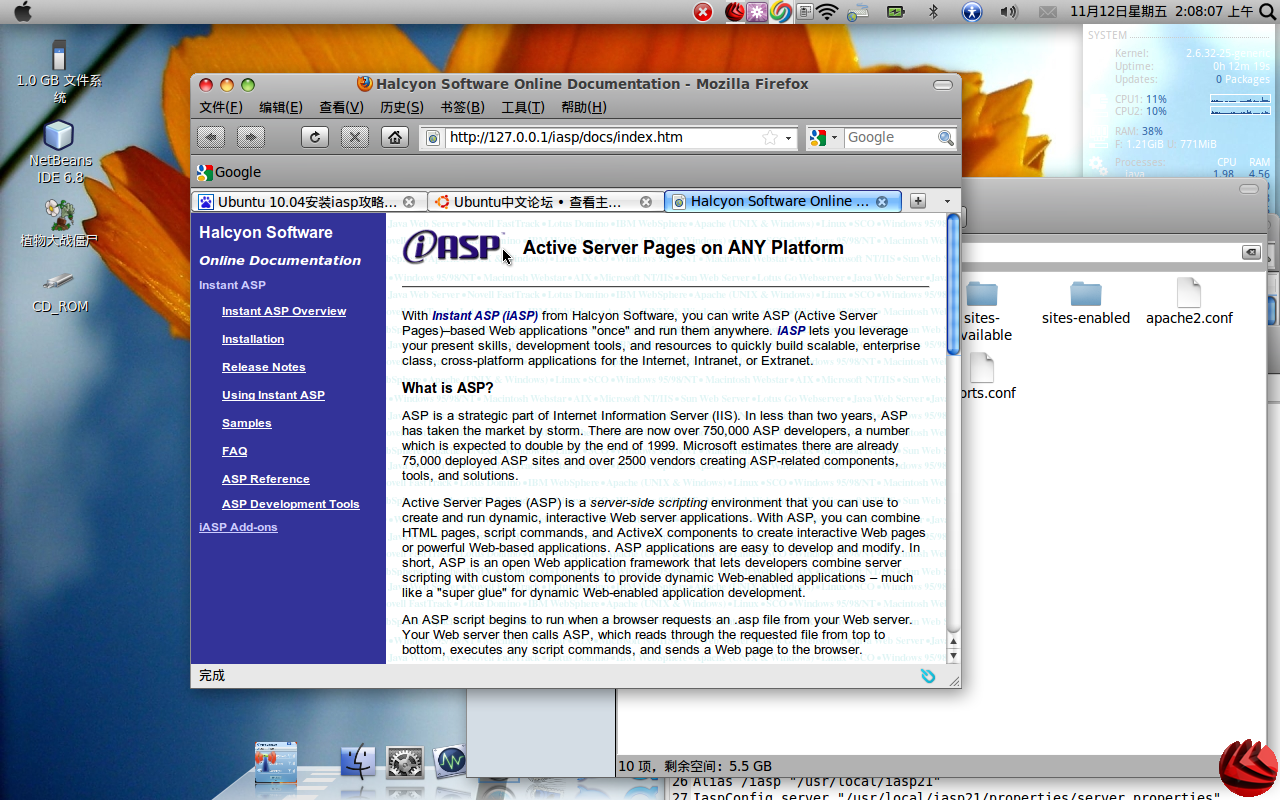
Task: Click the Instant ASP sidebar heading link
Action: pyautogui.click(x=232, y=285)
